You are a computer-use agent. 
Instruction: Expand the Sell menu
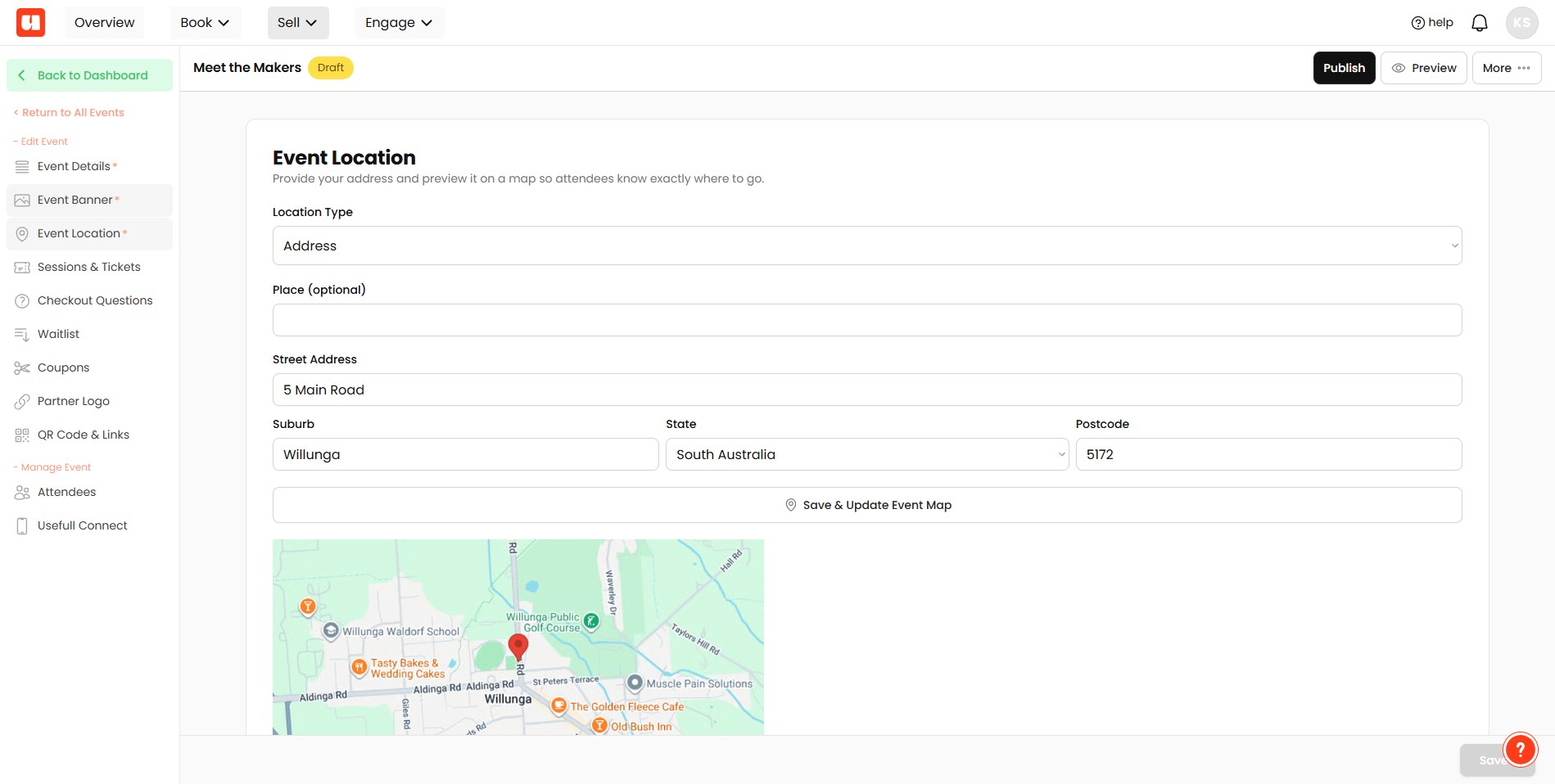[x=298, y=23]
